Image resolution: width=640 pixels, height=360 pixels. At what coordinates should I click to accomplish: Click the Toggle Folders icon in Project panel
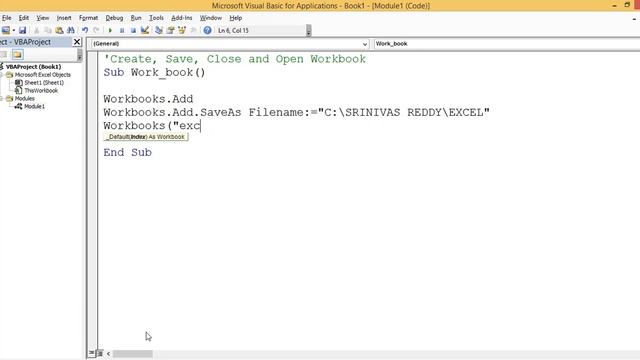click(17, 55)
